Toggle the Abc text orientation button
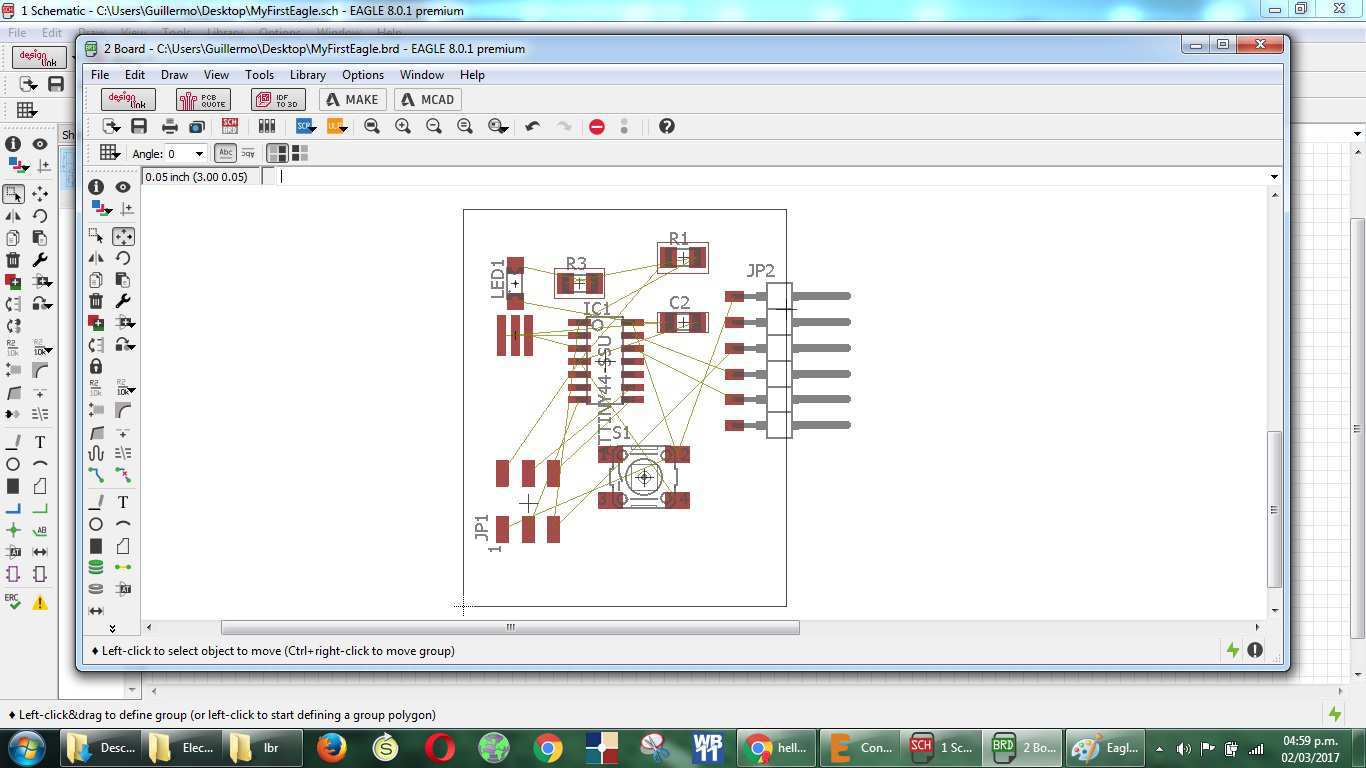 click(226, 153)
